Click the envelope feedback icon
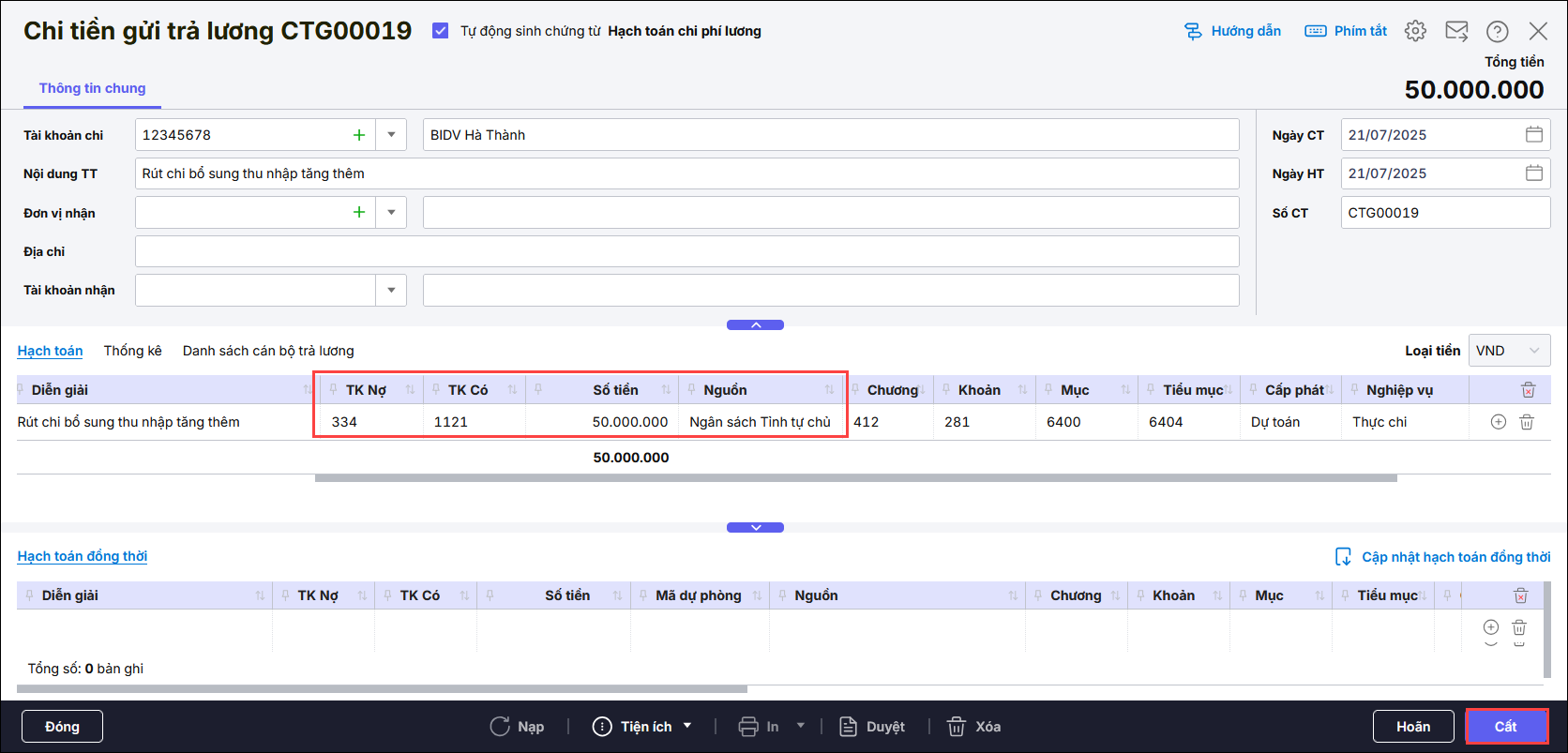Viewport: 1568px width, 753px height. click(1456, 31)
